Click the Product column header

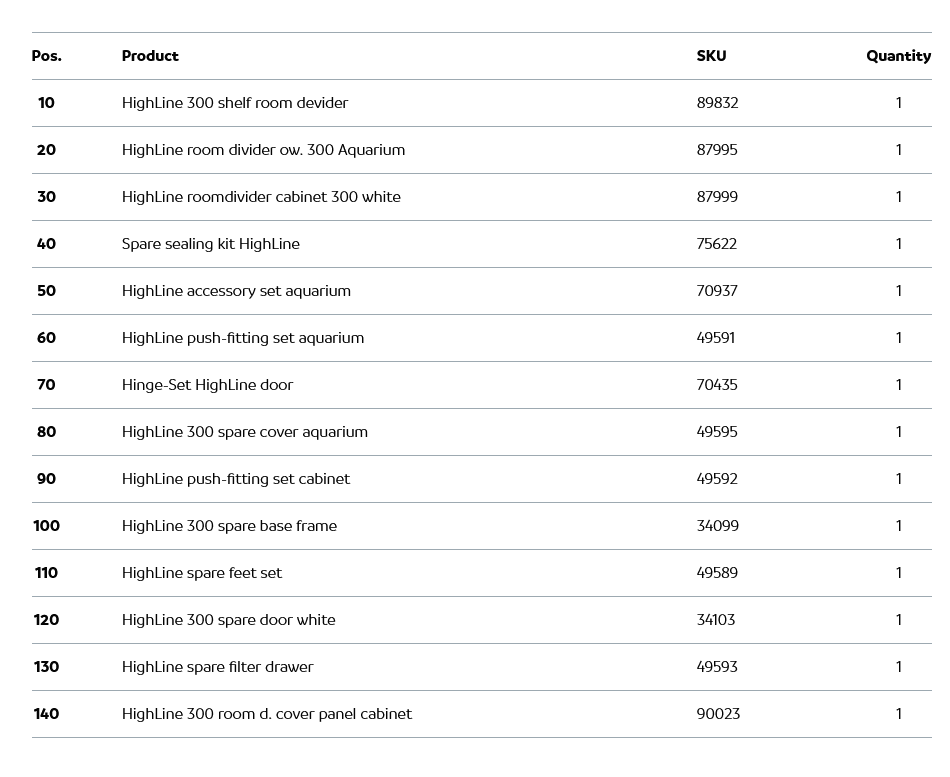tap(150, 56)
